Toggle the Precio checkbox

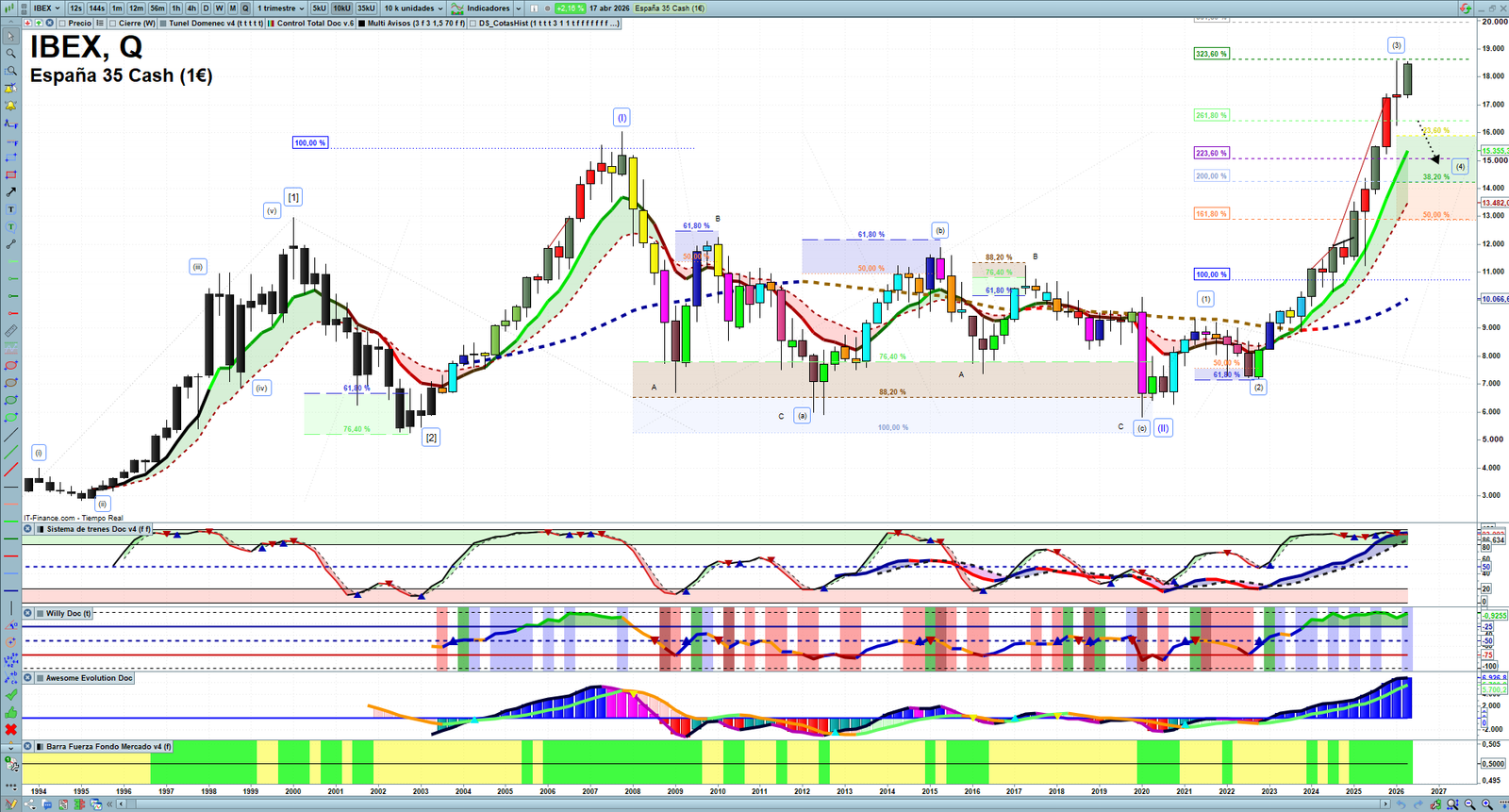click(x=63, y=24)
